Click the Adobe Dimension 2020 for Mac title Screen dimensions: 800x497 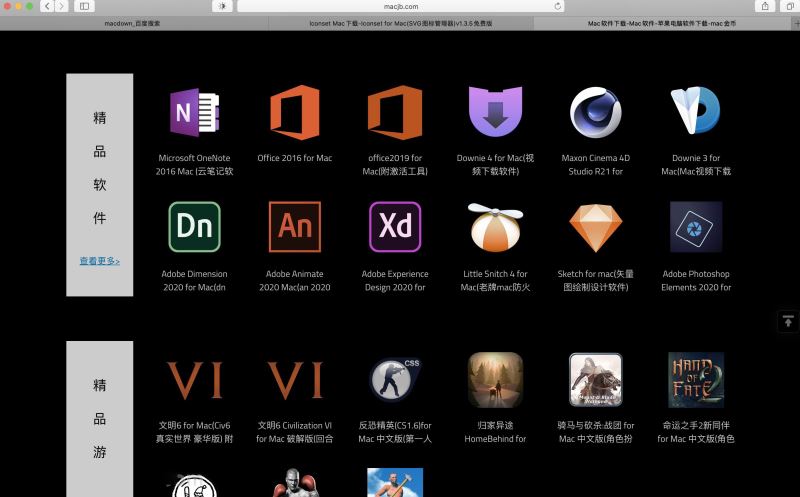pos(194,281)
